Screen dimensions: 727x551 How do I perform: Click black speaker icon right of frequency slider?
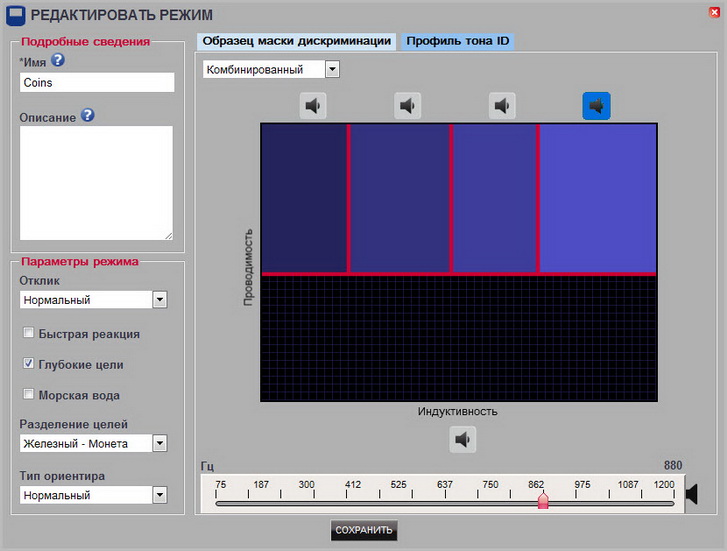692,493
